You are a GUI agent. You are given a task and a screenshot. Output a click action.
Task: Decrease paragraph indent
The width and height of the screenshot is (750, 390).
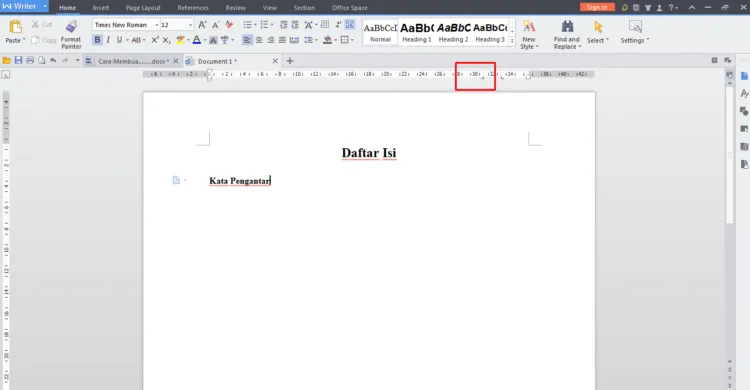[284, 25]
